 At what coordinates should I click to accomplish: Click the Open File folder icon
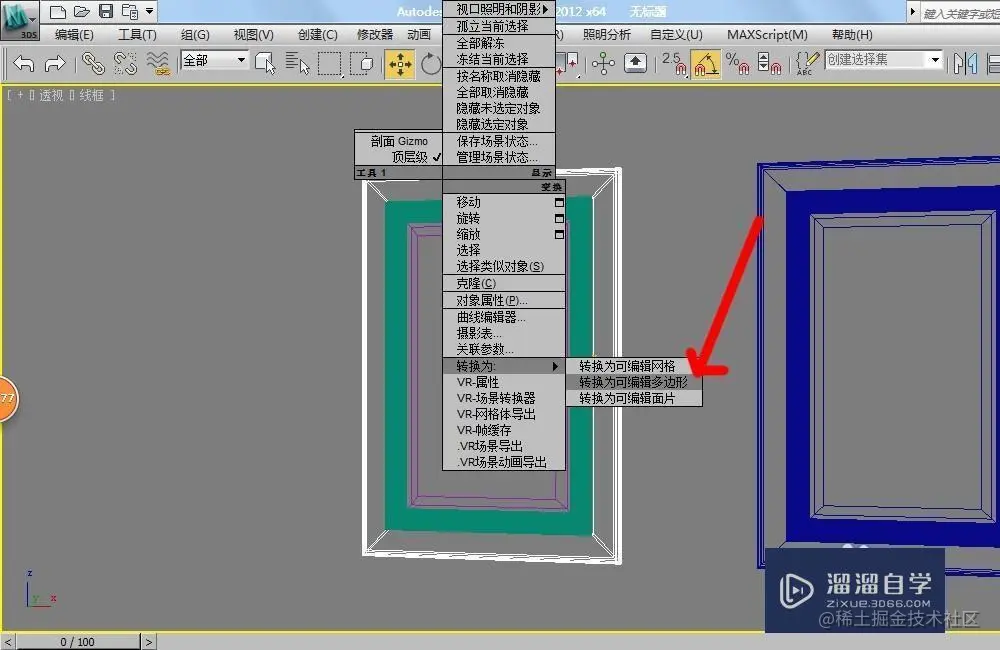pyautogui.click(x=82, y=11)
